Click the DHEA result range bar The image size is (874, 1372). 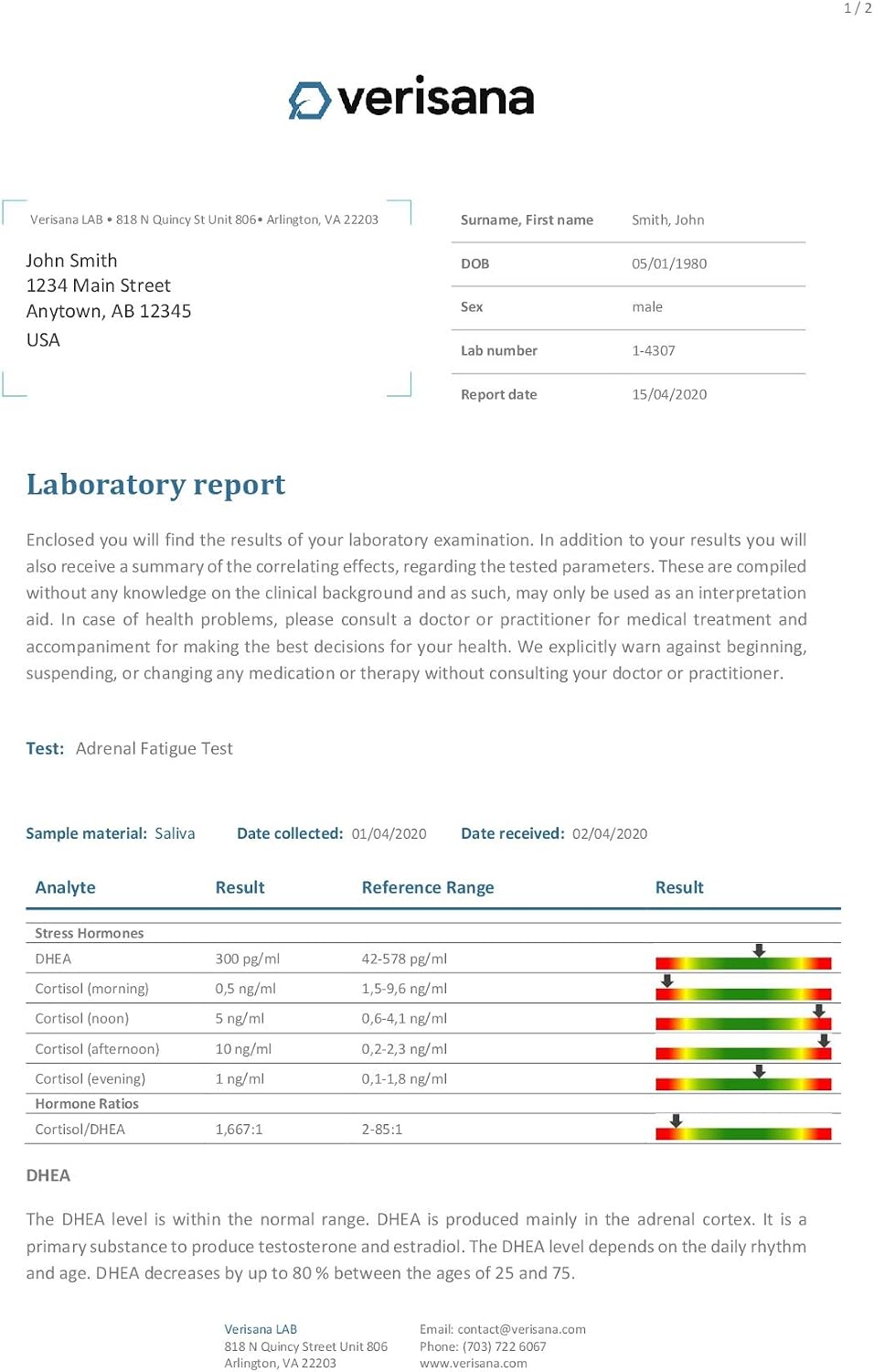point(743,963)
